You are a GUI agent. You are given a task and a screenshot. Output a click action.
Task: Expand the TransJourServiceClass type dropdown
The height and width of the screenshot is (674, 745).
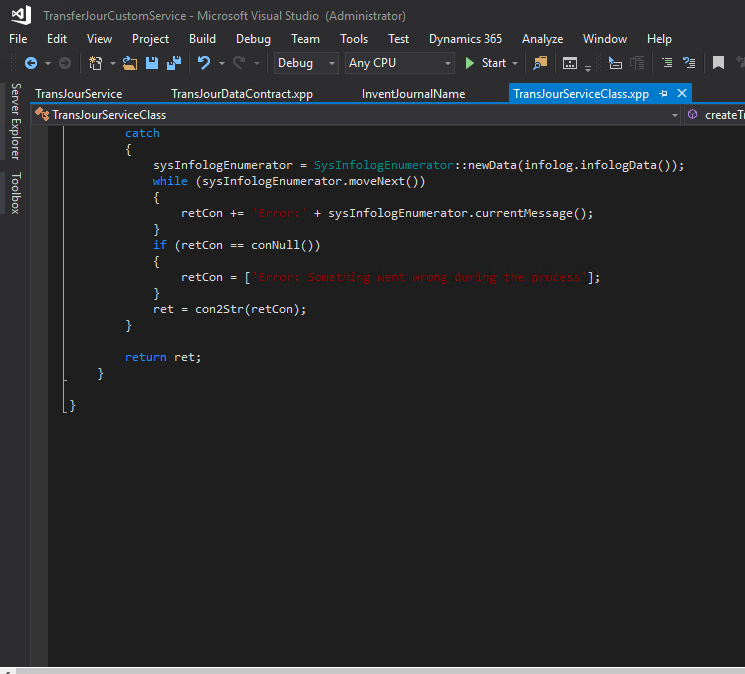675,115
